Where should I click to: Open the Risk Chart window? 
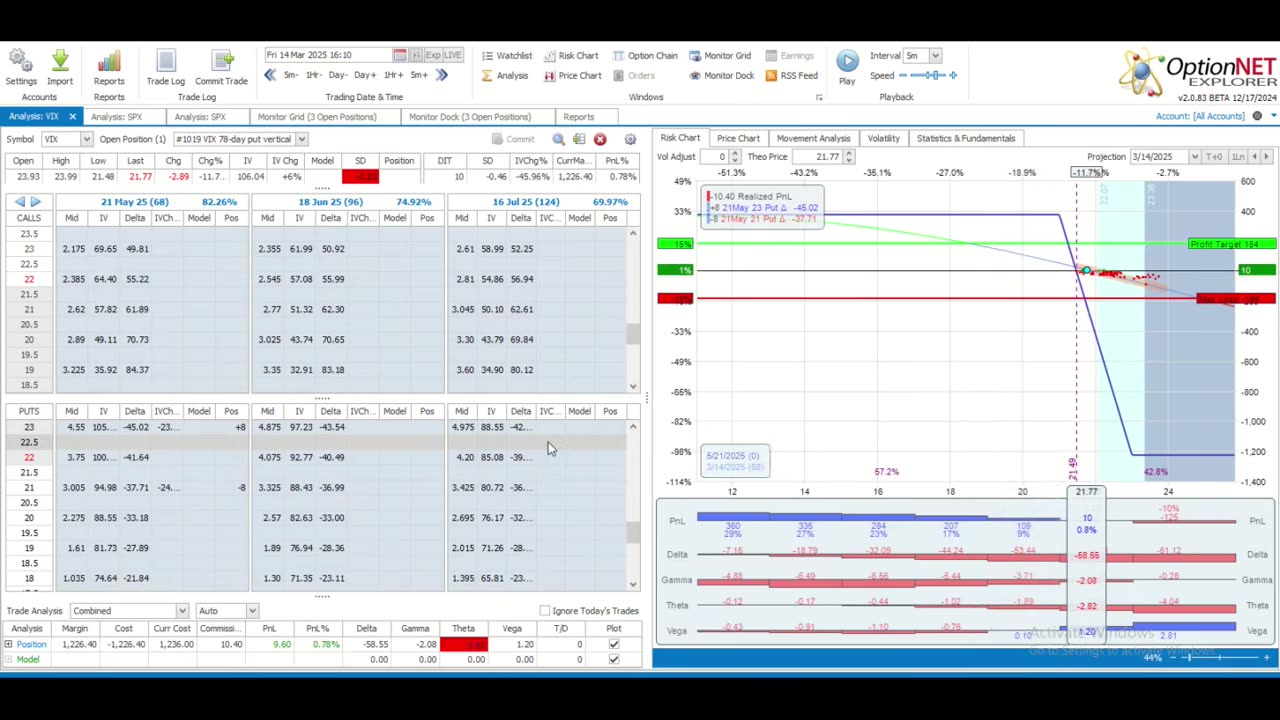coord(571,56)
